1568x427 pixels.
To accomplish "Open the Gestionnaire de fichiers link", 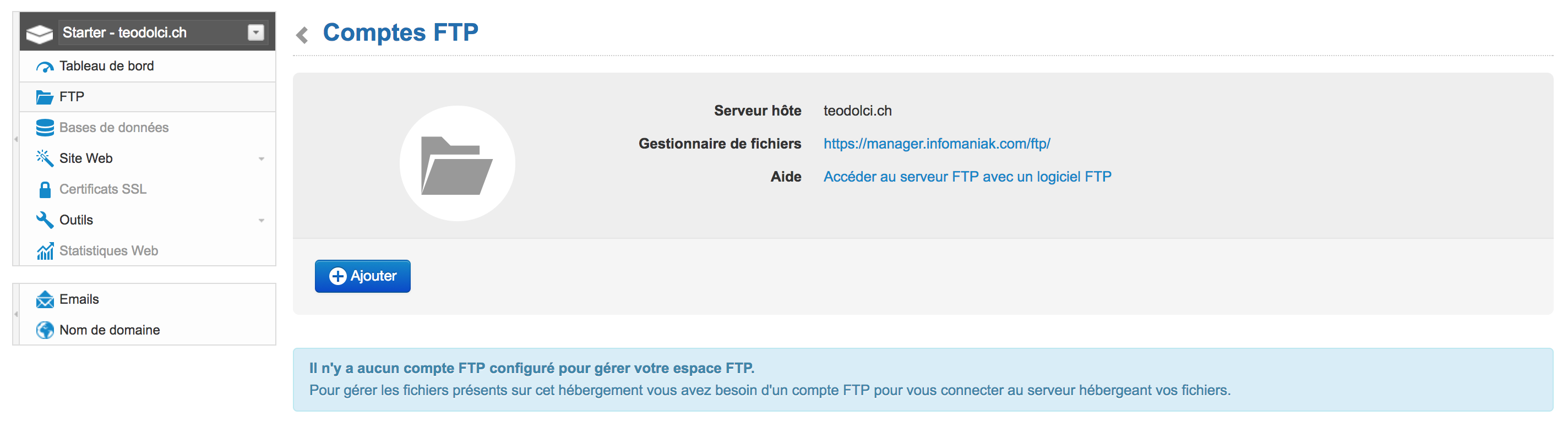I will tap(937, 144).
